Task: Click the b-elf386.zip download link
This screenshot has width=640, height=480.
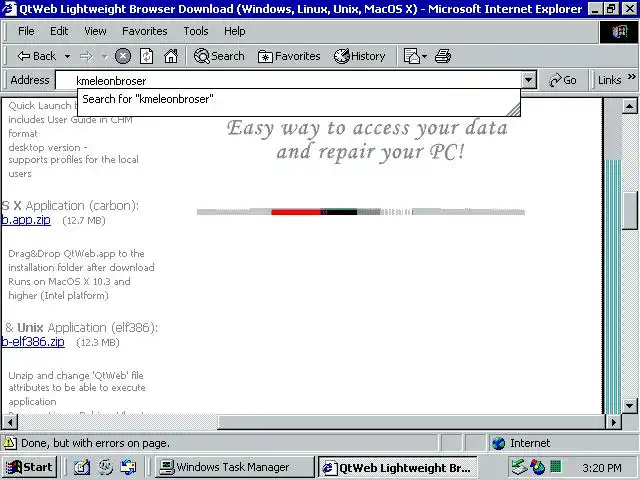Action: [x=33, y=342]
